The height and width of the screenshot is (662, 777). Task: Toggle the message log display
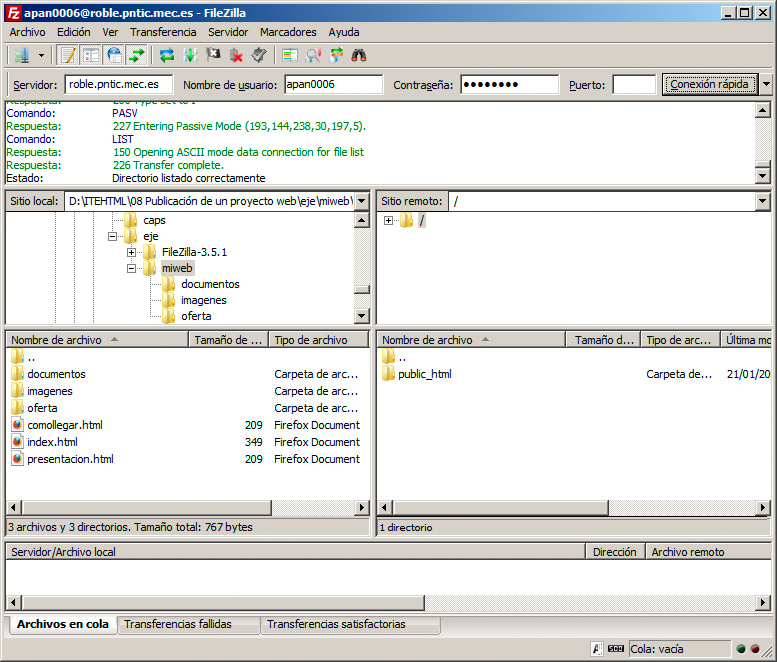[x=68, y=55]
